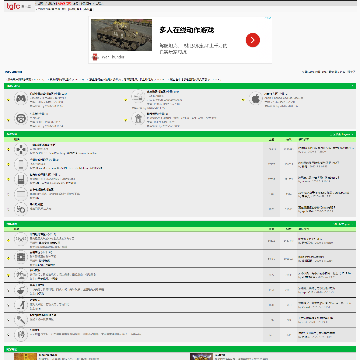Open the forum with the steering wheel icon
This screenshot has width=360, height=360.
(21, 118)
